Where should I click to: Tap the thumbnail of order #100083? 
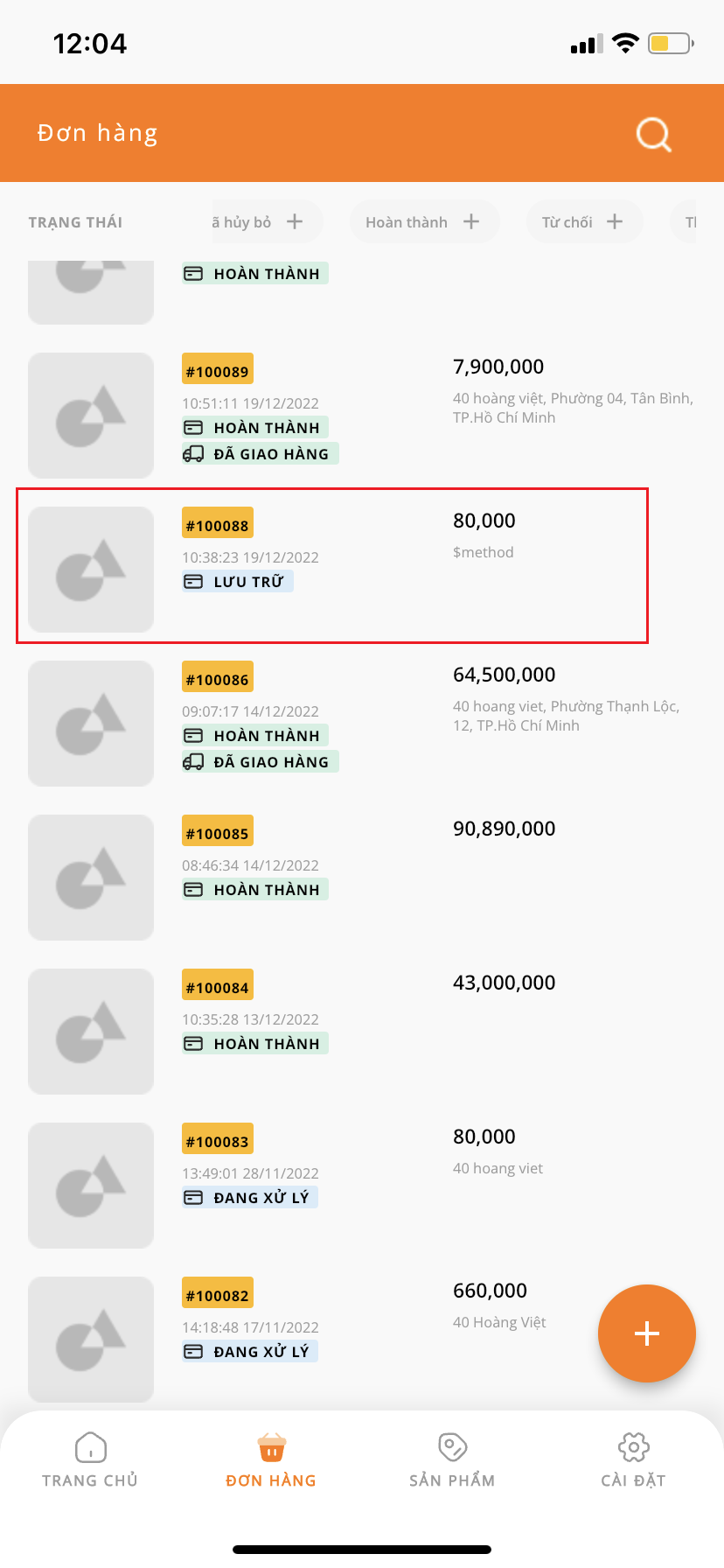pos(91,1186)
